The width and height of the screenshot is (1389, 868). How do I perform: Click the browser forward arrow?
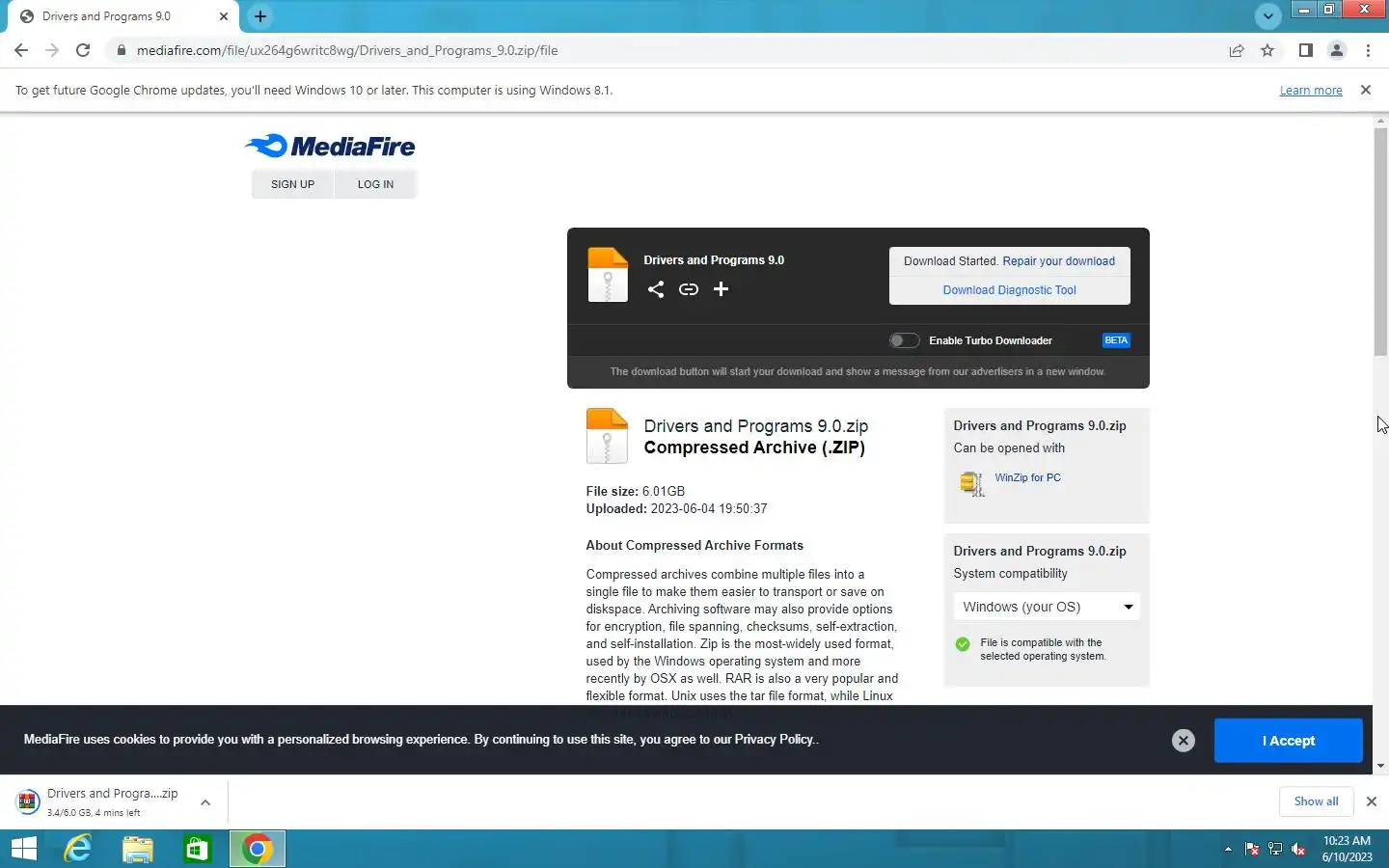52,50
